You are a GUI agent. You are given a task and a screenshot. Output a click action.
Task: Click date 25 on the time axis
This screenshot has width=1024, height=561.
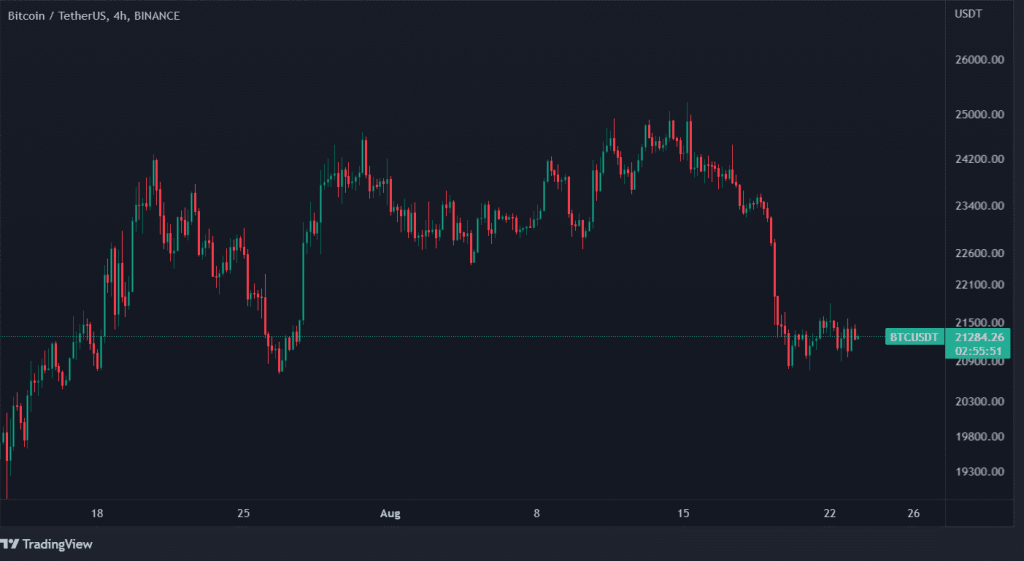coord(243,513)
